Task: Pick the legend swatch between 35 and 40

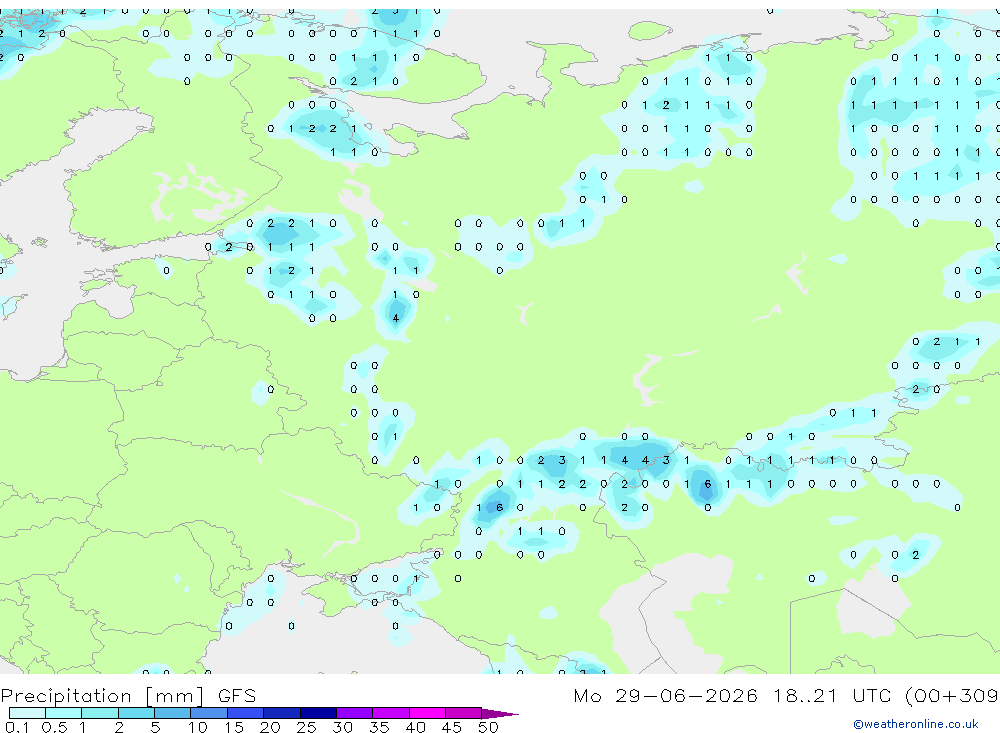Action: tap(391, 713)
